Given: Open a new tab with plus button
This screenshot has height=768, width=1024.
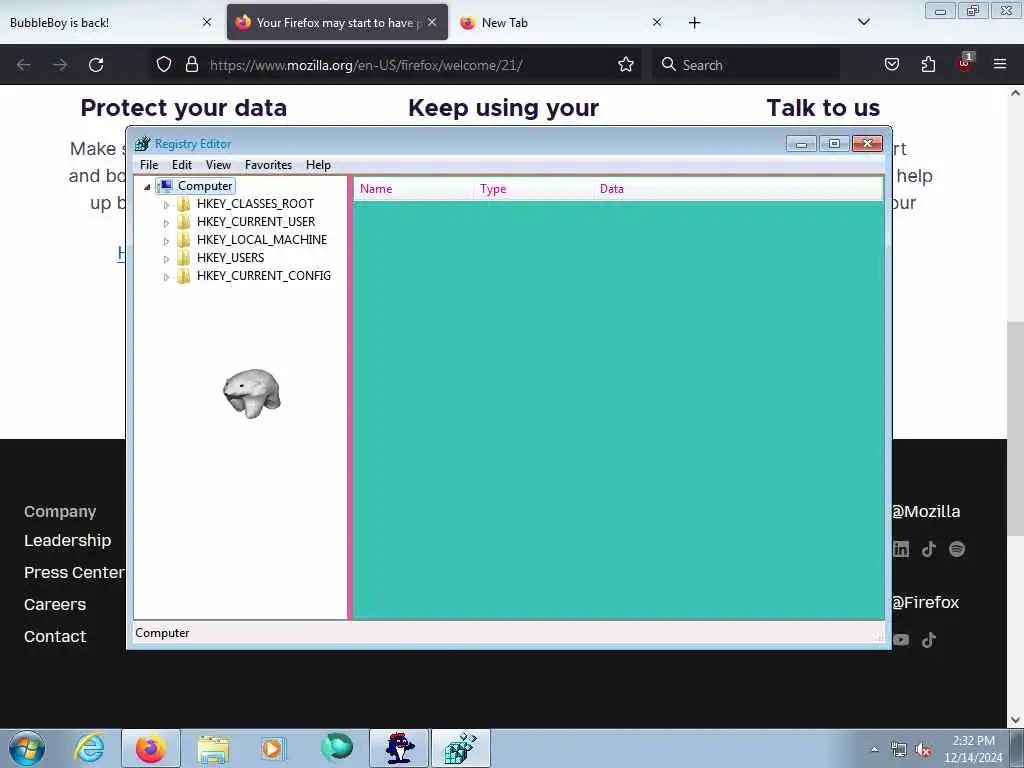Looking at the screenshot, I should coord(694,23).
